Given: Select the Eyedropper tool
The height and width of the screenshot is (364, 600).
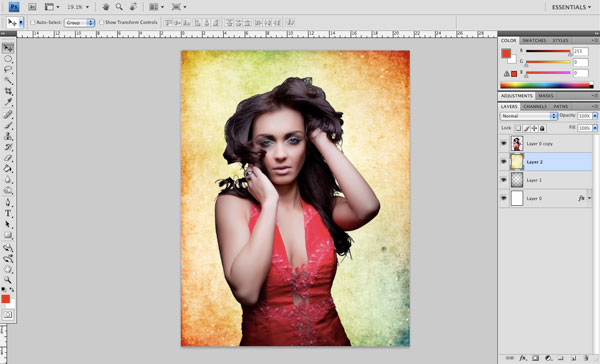Looking at the screenshot, I should pos(8,102).
